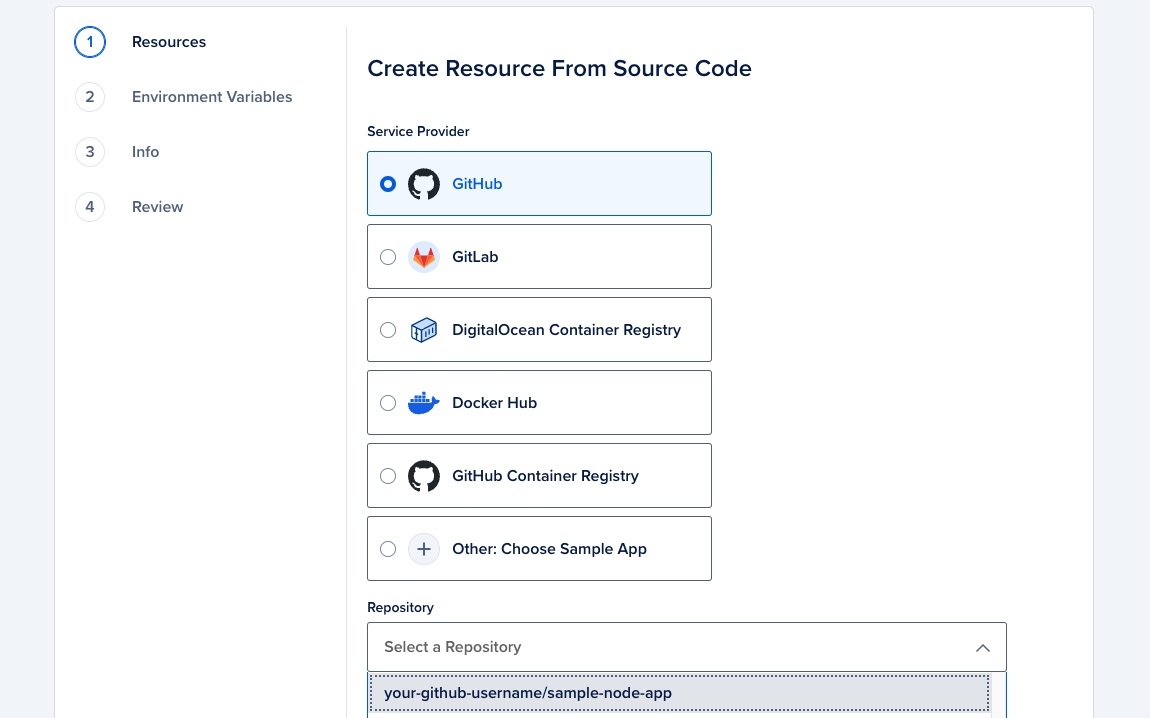Click the plus icon for sample app
Screen dimensions: 1150x718
coord(424,549)
